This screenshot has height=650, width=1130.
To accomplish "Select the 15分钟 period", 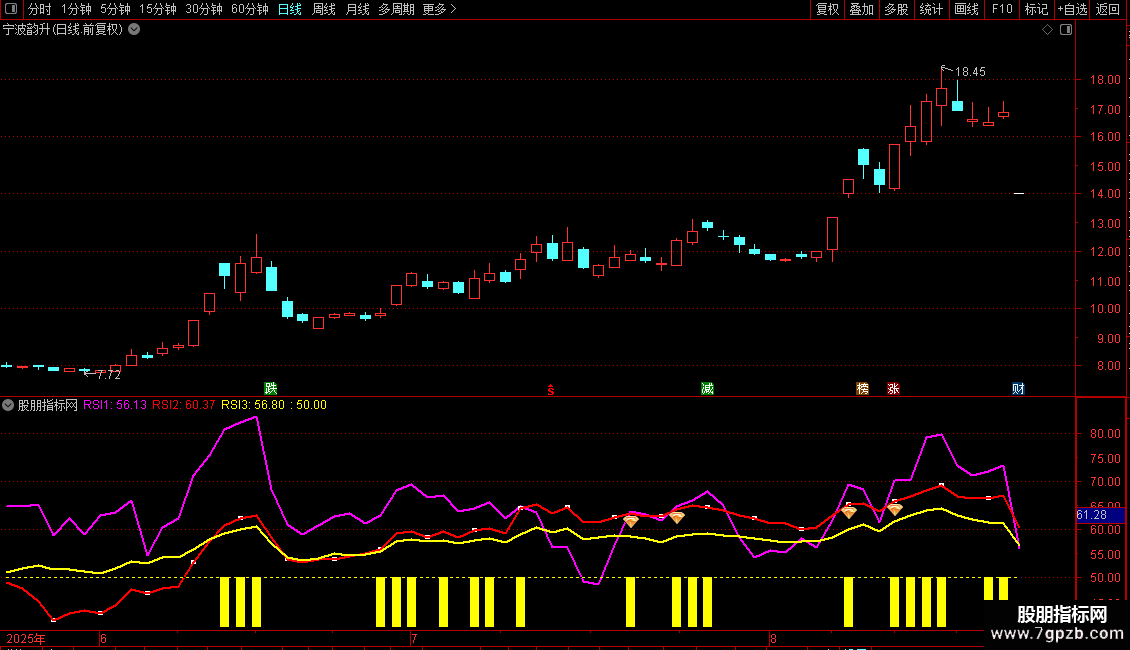I will click(158, 9).
